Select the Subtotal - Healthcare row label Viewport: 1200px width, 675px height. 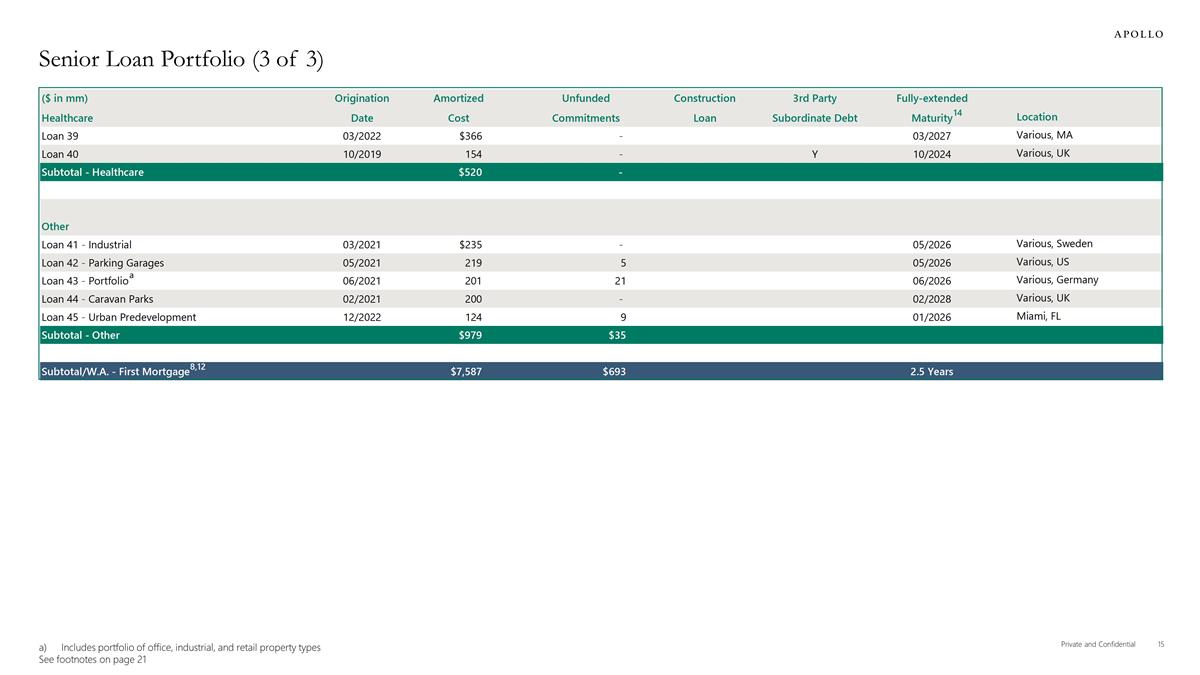[92, 172]
